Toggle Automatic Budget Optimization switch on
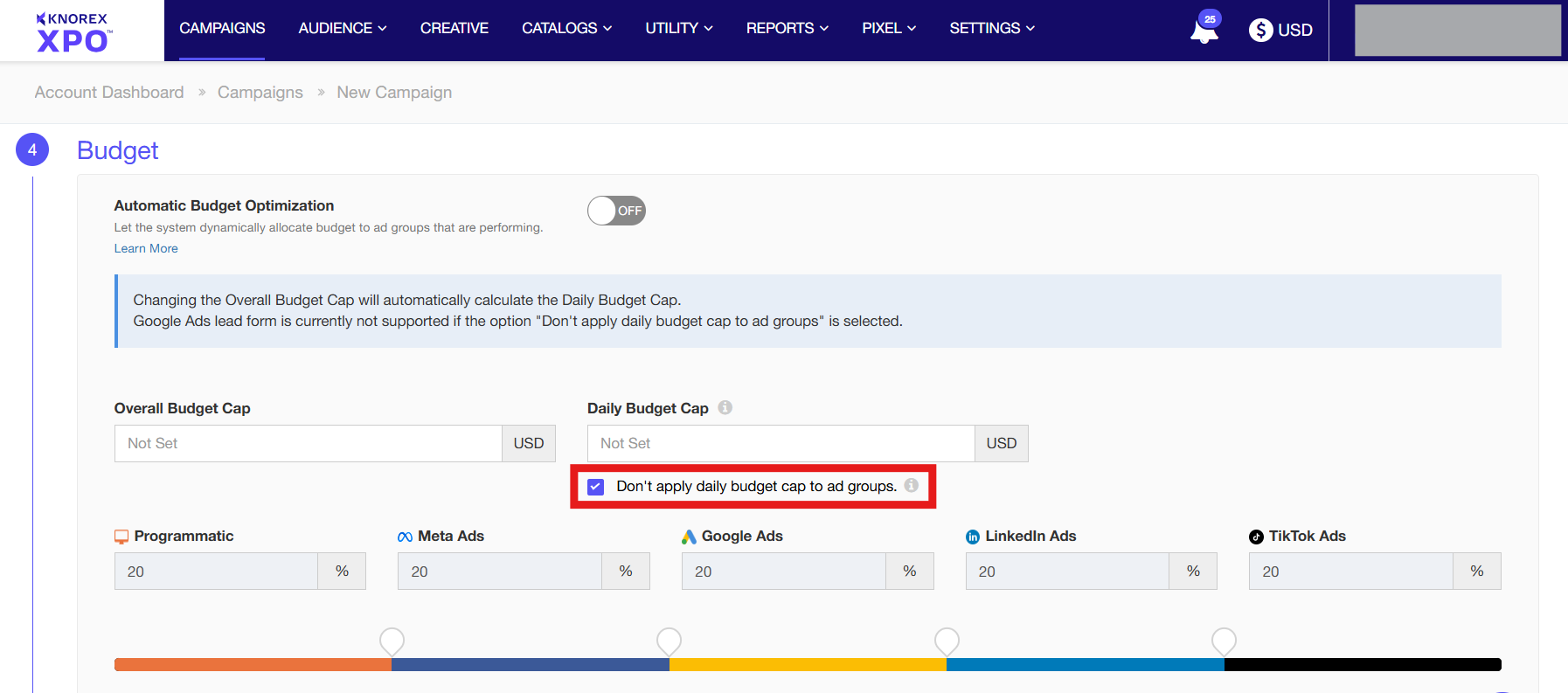Viewport: 1568px width, 693px height. 616,211
